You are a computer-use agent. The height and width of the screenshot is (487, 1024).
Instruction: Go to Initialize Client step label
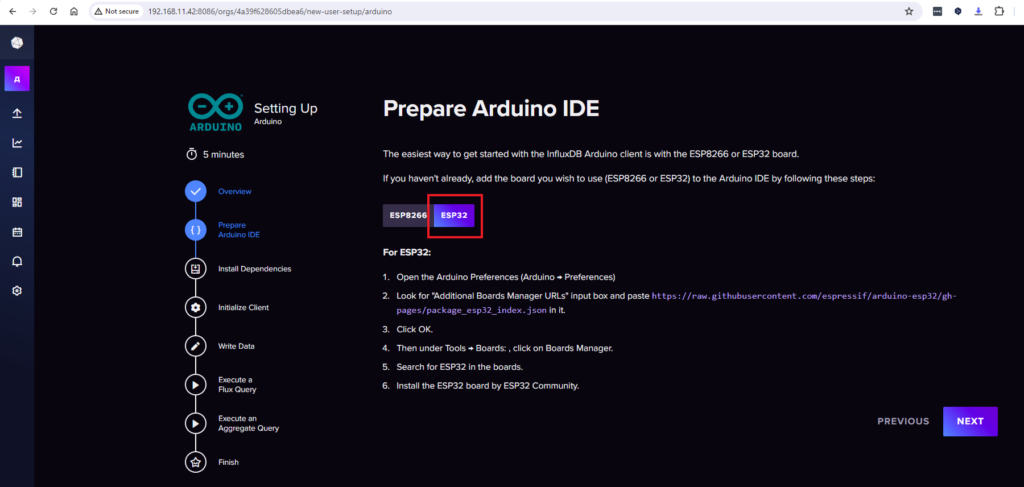click(x=244, y=307)
